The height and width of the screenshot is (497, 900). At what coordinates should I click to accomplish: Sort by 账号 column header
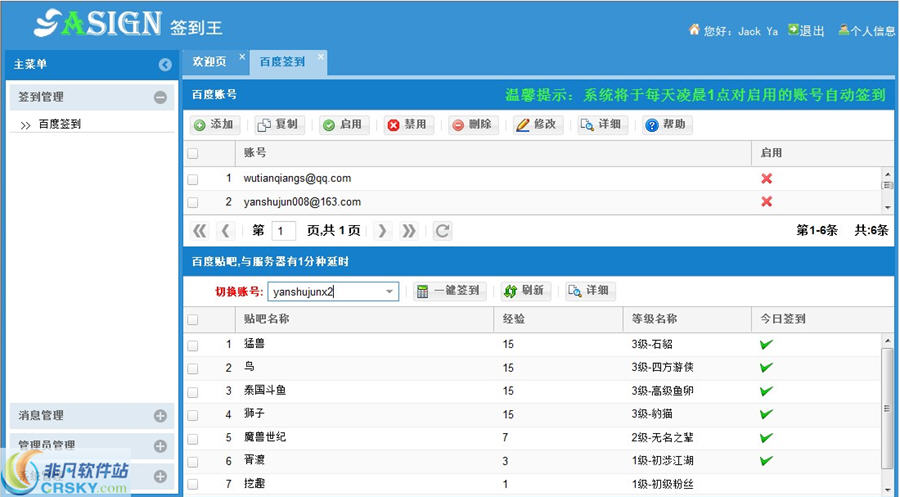point(493,153)
